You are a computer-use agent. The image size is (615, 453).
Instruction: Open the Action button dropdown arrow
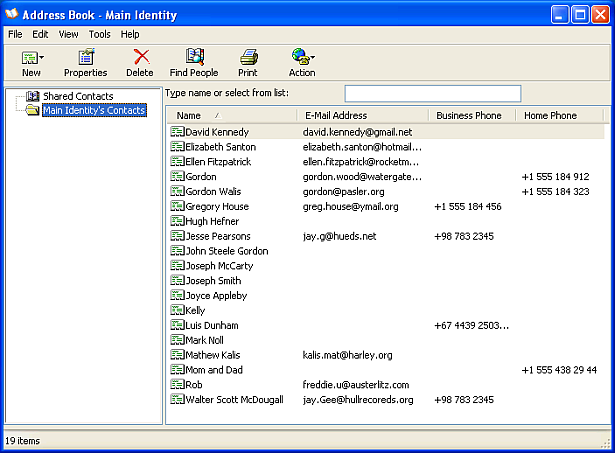click(x=313, y=58)
